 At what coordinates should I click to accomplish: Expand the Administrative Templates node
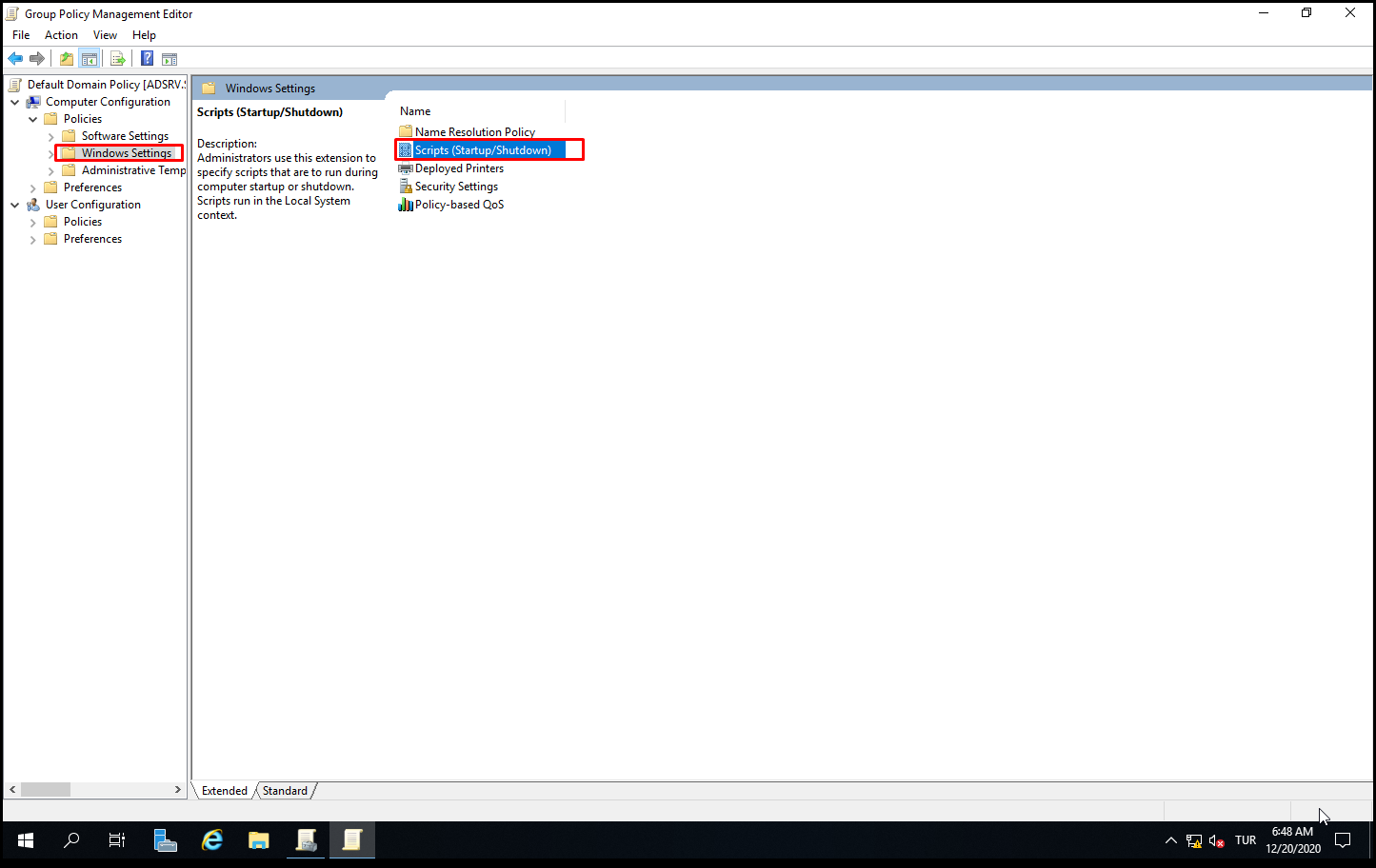[51, 171]
